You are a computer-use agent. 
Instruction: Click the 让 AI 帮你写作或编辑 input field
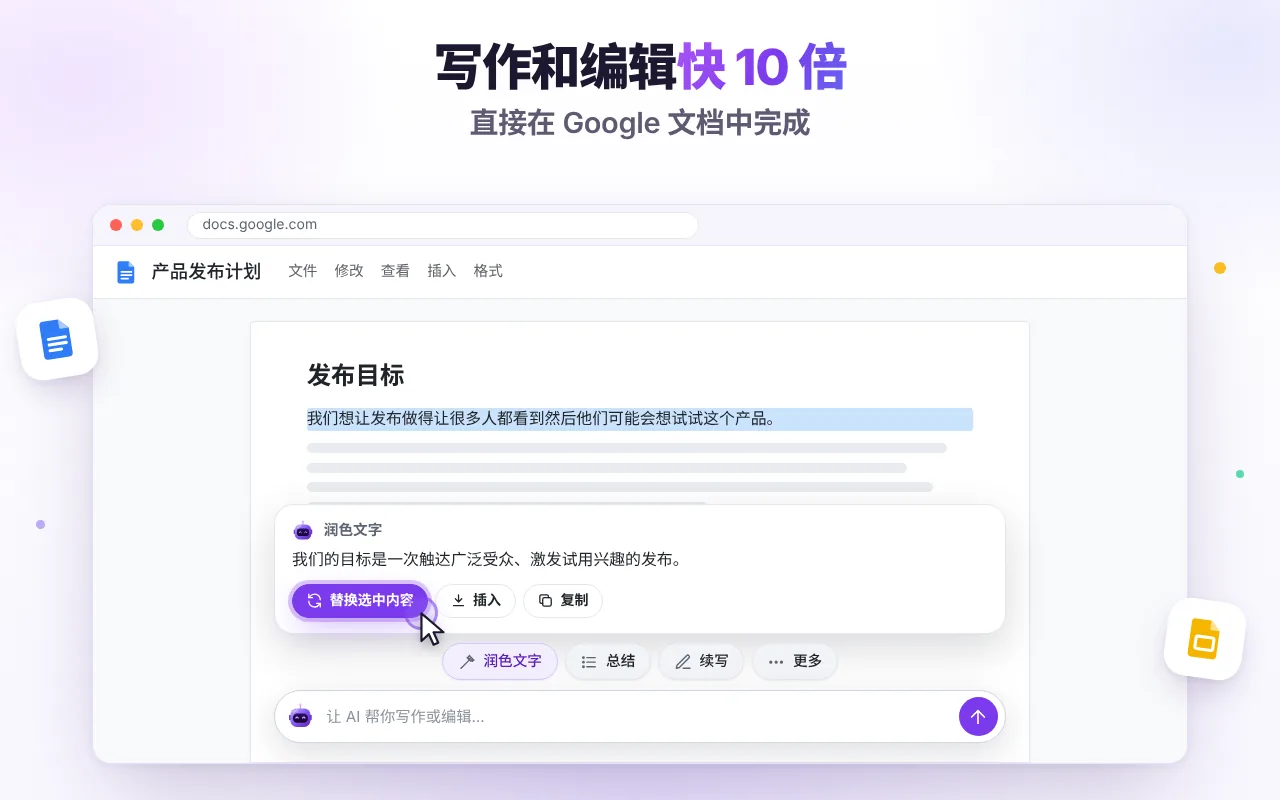[x=640, y=716]
